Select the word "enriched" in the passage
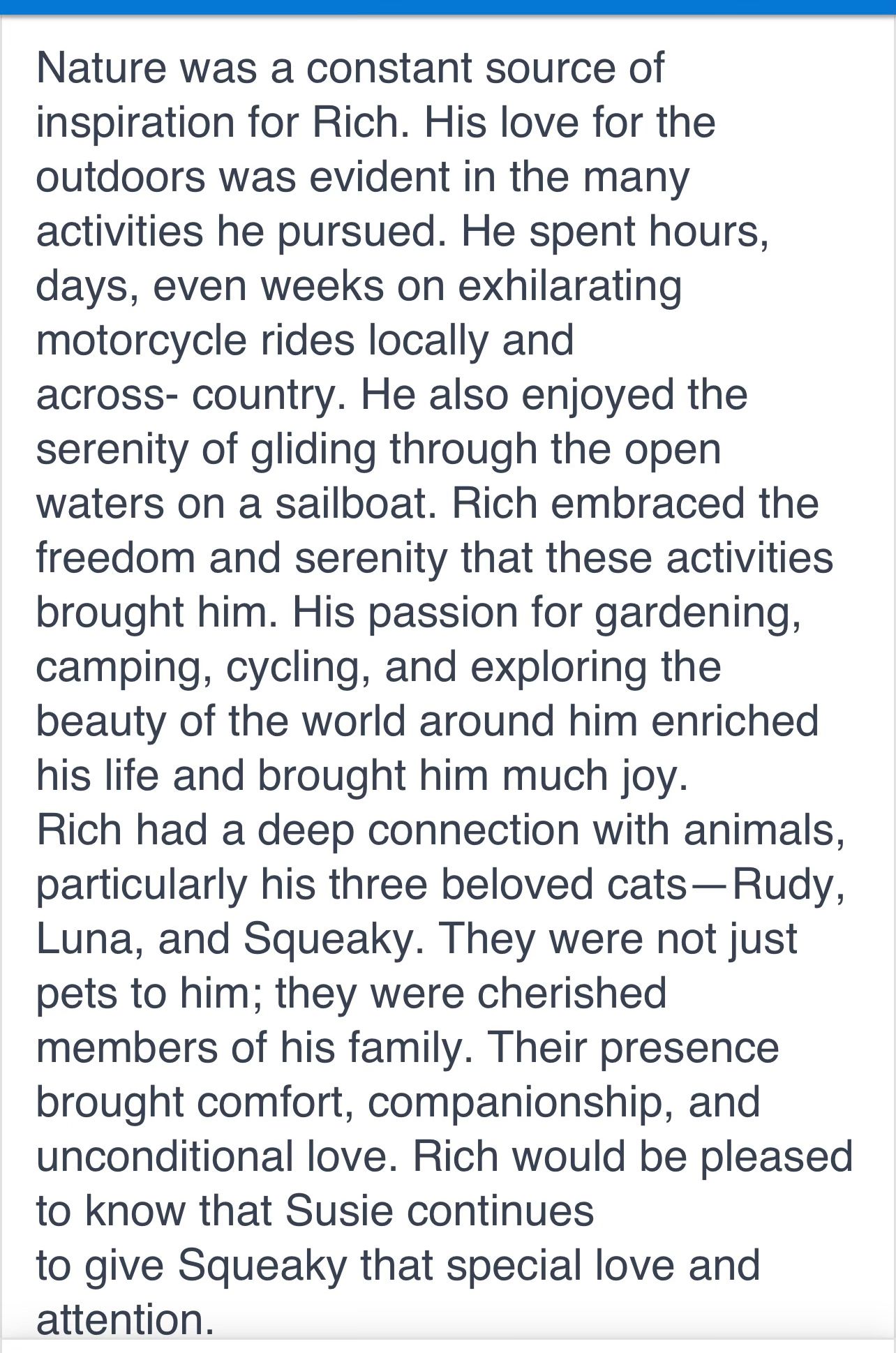Image resolution: width=896 pixels, height=1353 pixels. [735, 722]
